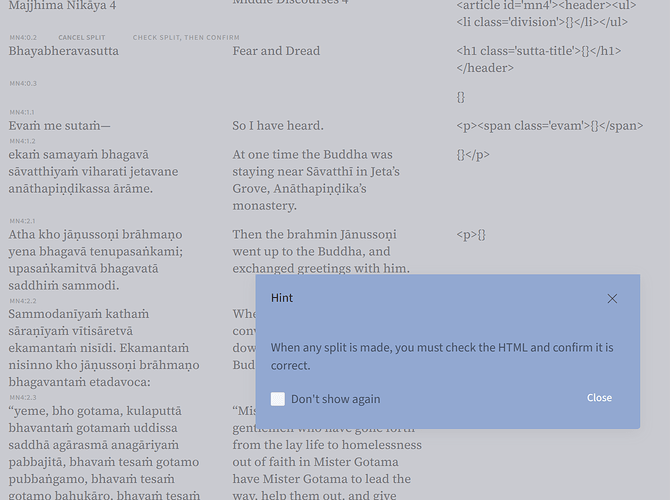Select "ekaṁ samayaṁ bhagavā" Pali paragraph
The image size is (670, 500).
tap(93, 171)
